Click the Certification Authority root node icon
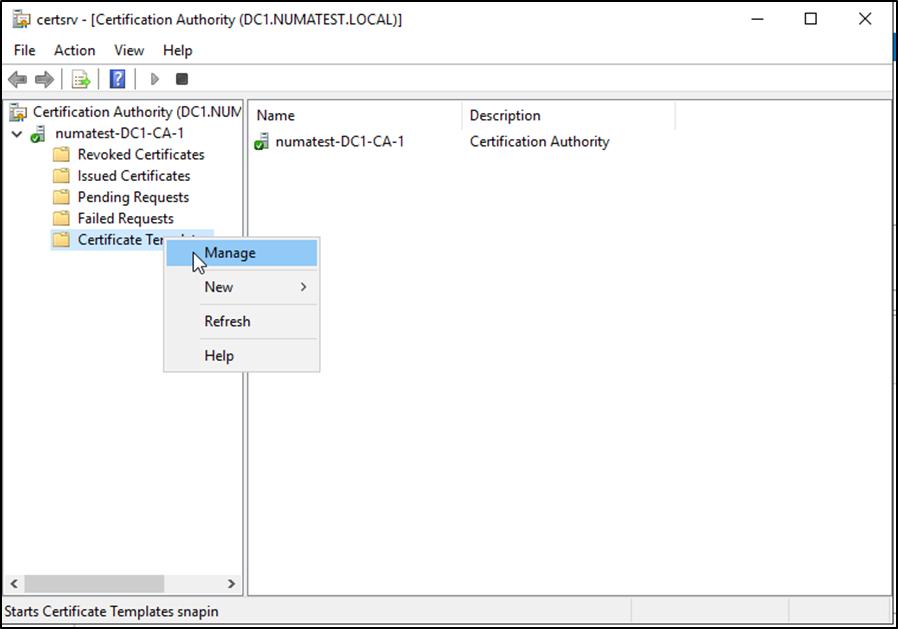Screen dimensions: 898x629 (19, 112)
